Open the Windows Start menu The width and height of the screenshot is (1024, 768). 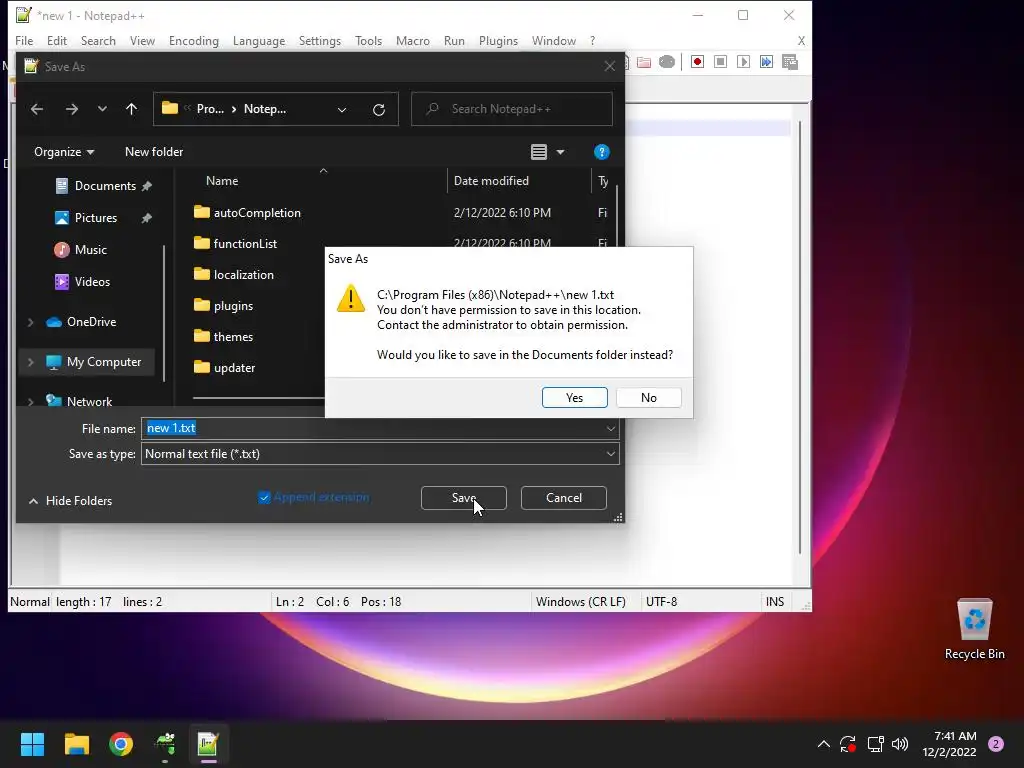(32, 744)
